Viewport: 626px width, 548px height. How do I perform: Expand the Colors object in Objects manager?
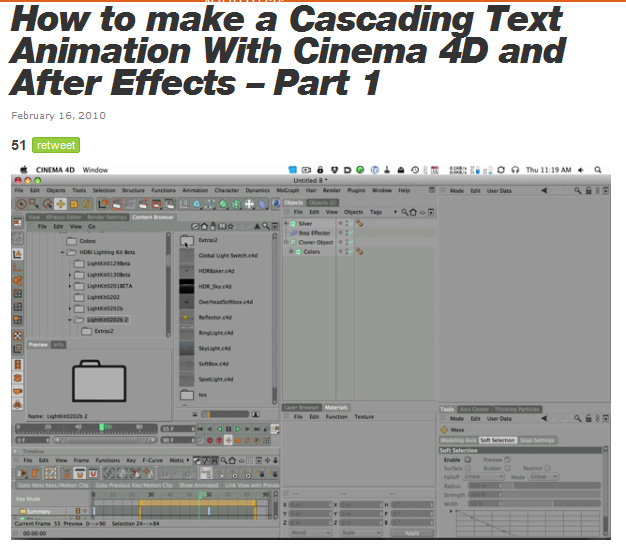point(291,251)
